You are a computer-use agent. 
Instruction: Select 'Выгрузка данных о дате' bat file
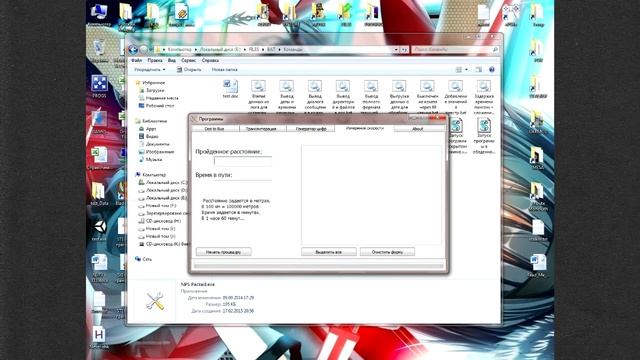pyautogui.click(x=399, y=97)
